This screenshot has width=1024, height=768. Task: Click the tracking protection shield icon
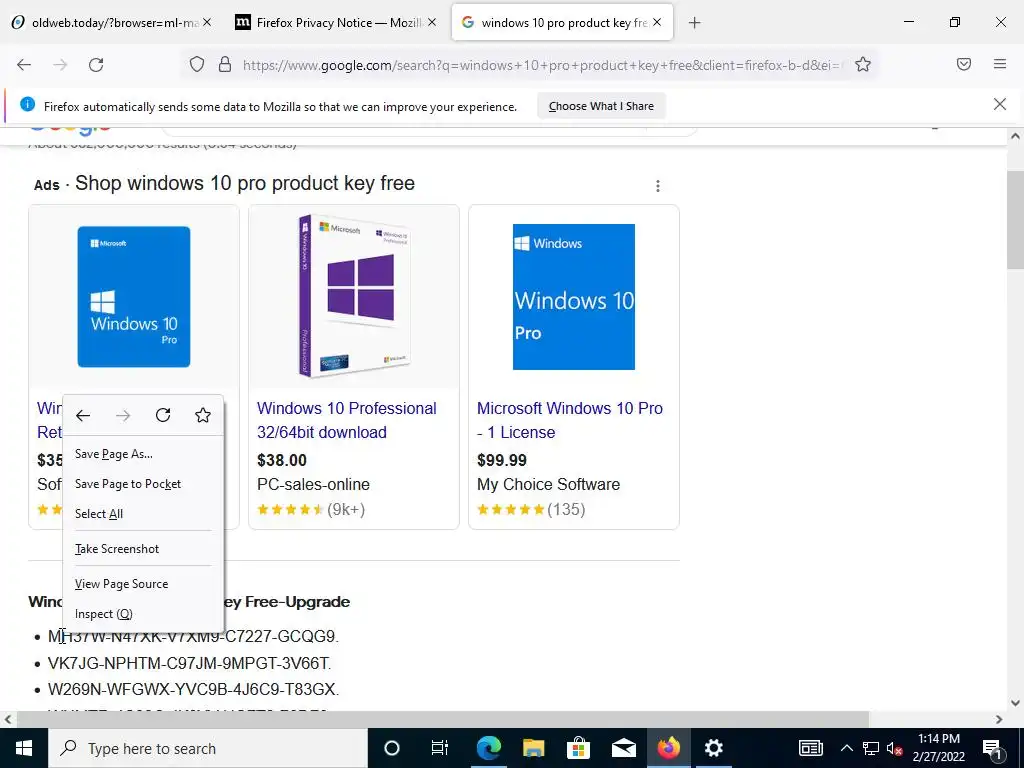(197, 64)
